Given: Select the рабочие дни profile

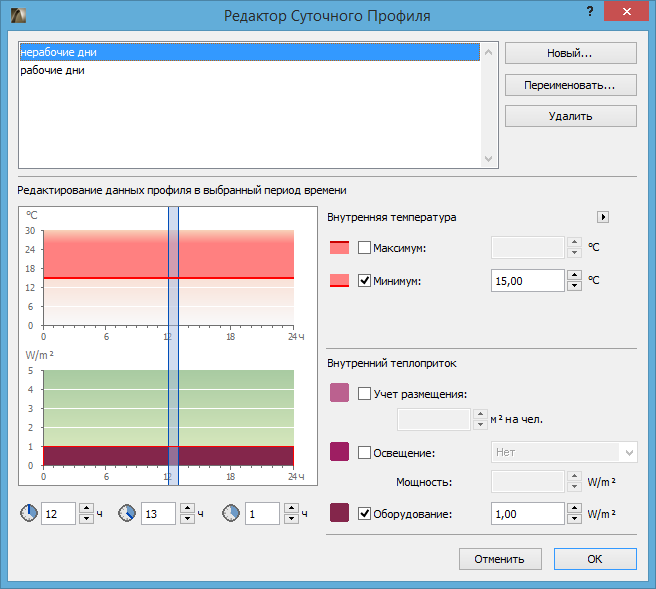Looking at the screenshot, I should click(x=250, y=70).
